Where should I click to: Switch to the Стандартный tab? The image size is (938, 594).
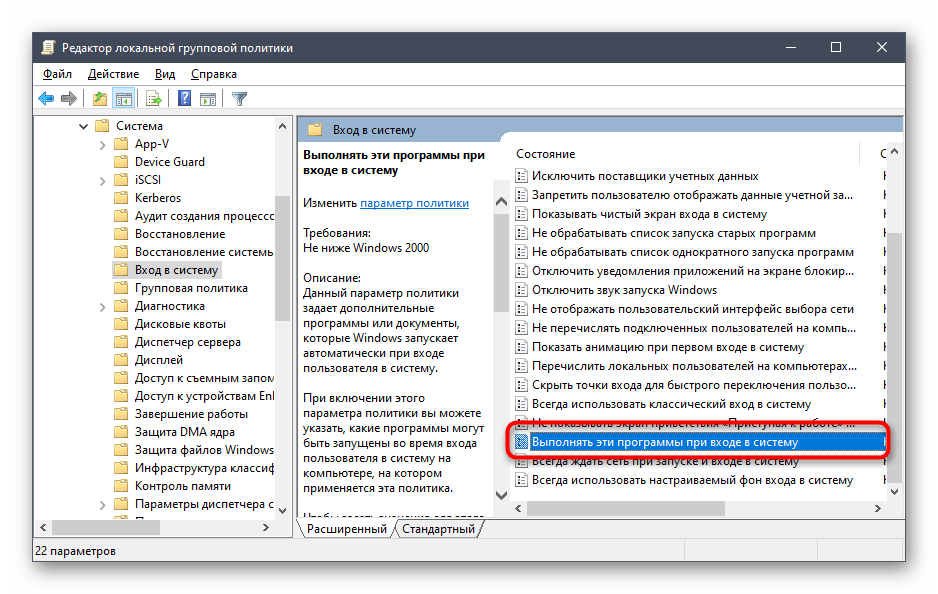[x=439, y=529]
